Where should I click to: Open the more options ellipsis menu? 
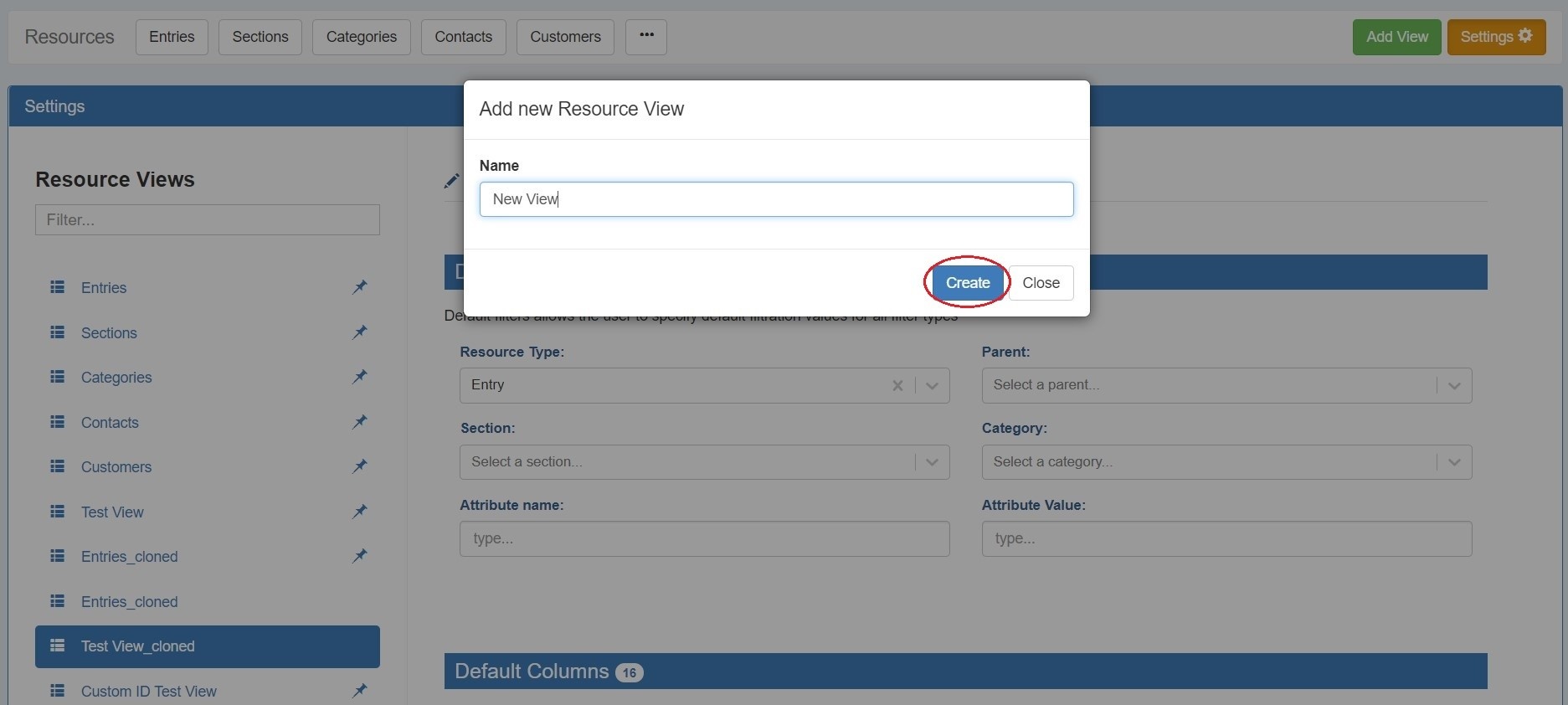(646, 37)
